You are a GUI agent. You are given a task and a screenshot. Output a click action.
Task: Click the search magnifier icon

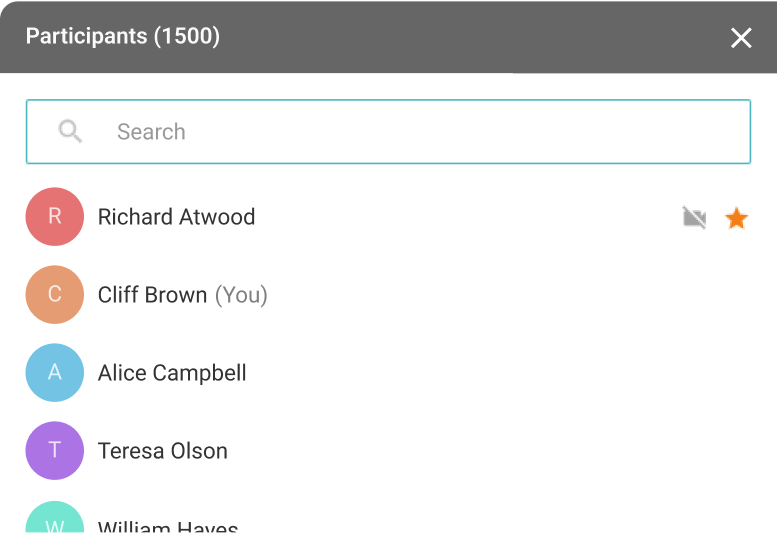[70, 131]
